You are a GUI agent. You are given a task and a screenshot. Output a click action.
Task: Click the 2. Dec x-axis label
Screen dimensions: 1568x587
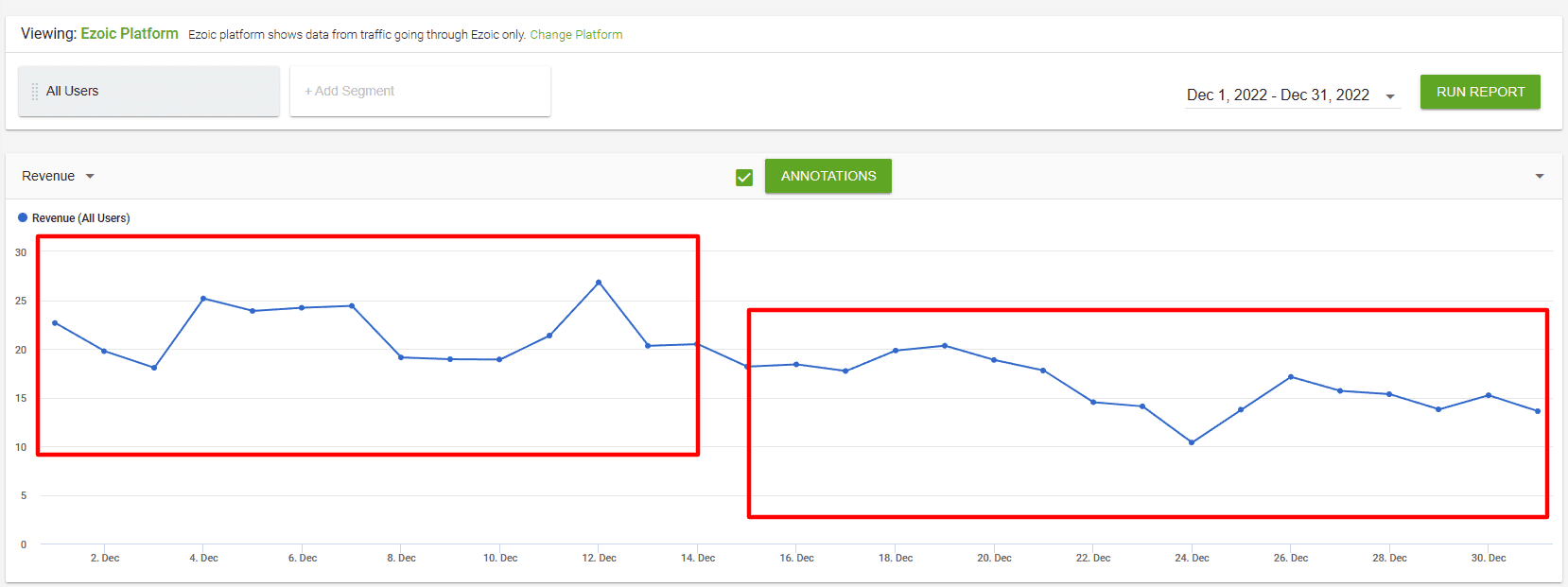(105, 558)
